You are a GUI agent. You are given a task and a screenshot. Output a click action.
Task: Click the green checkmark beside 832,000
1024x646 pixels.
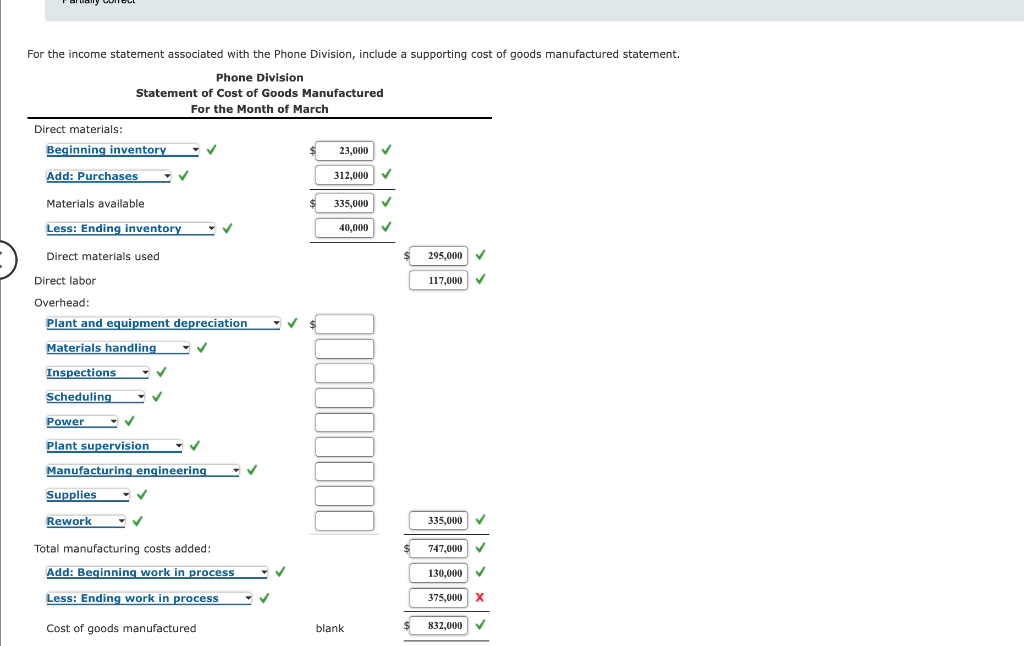point(481,624)
